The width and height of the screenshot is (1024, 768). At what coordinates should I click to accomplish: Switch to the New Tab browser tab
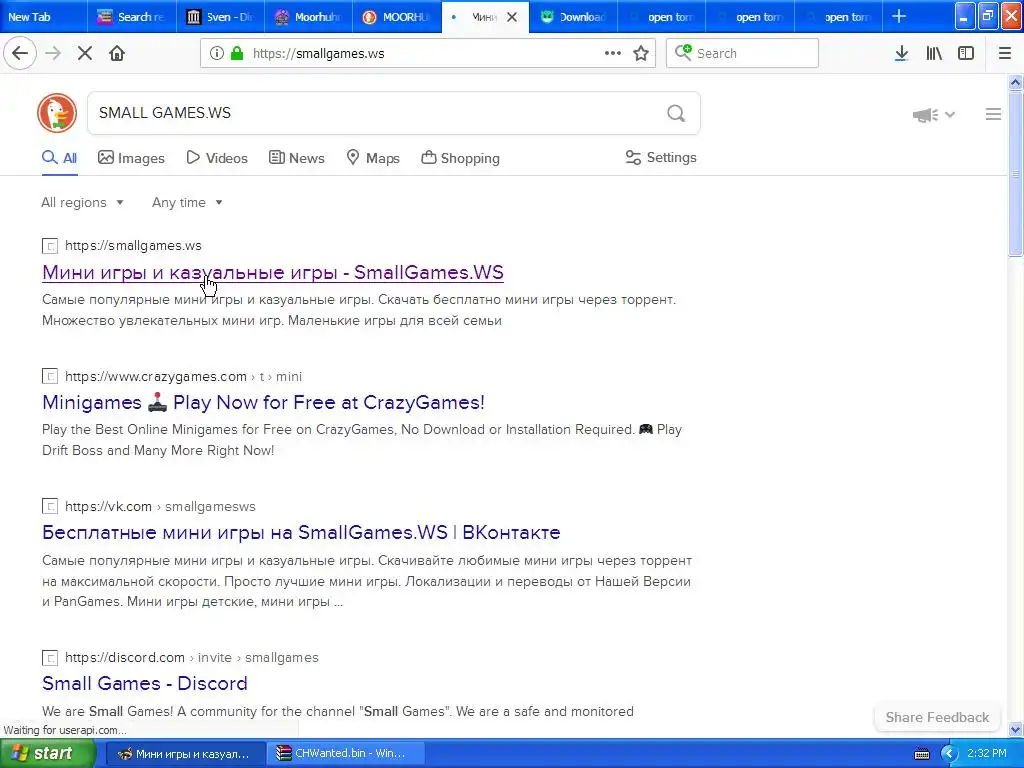coord(43,17)
